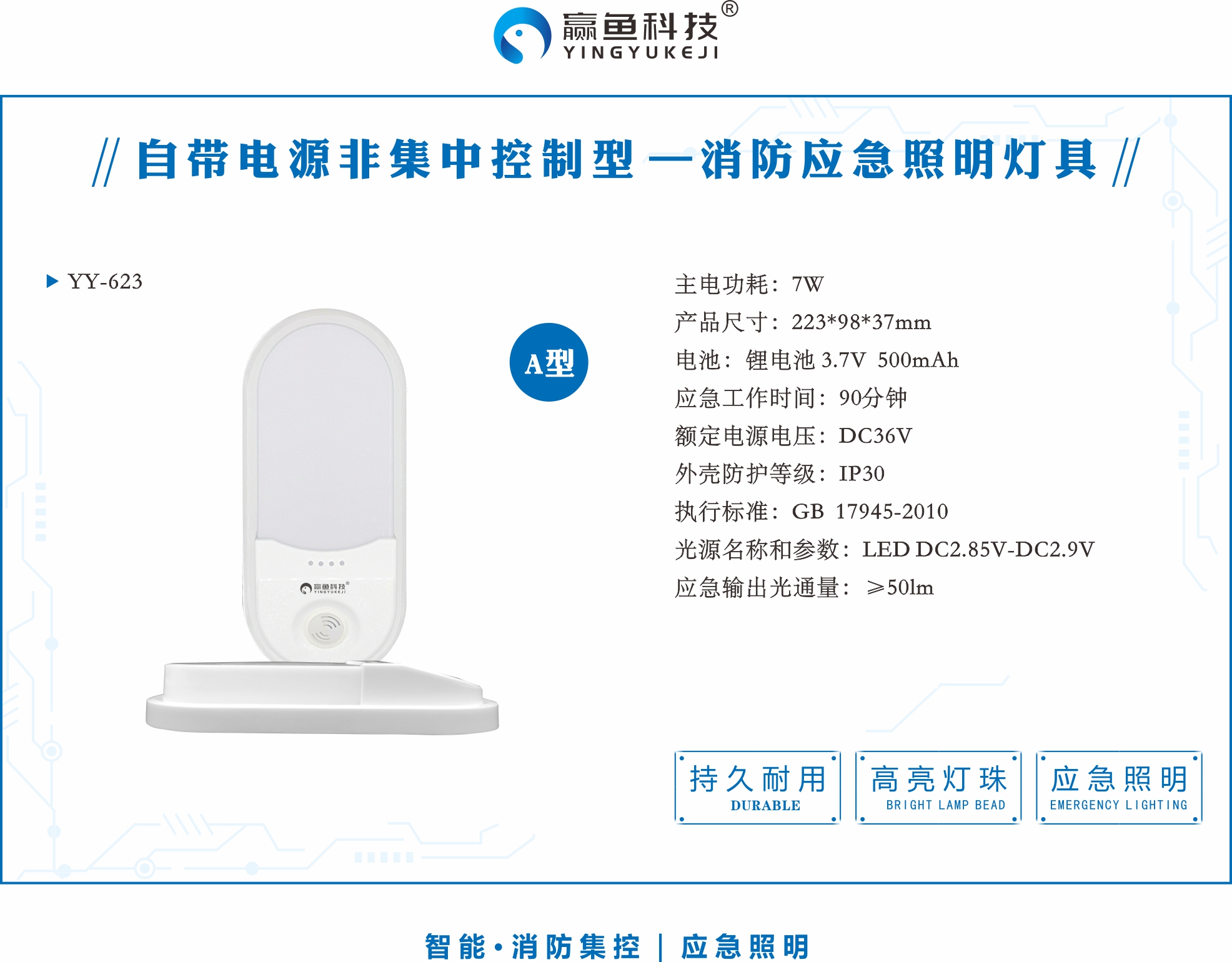Click the registered trademark symbol by the logo
The width and height of the screenshot is (1232, 962).
(x=729, y=9)
